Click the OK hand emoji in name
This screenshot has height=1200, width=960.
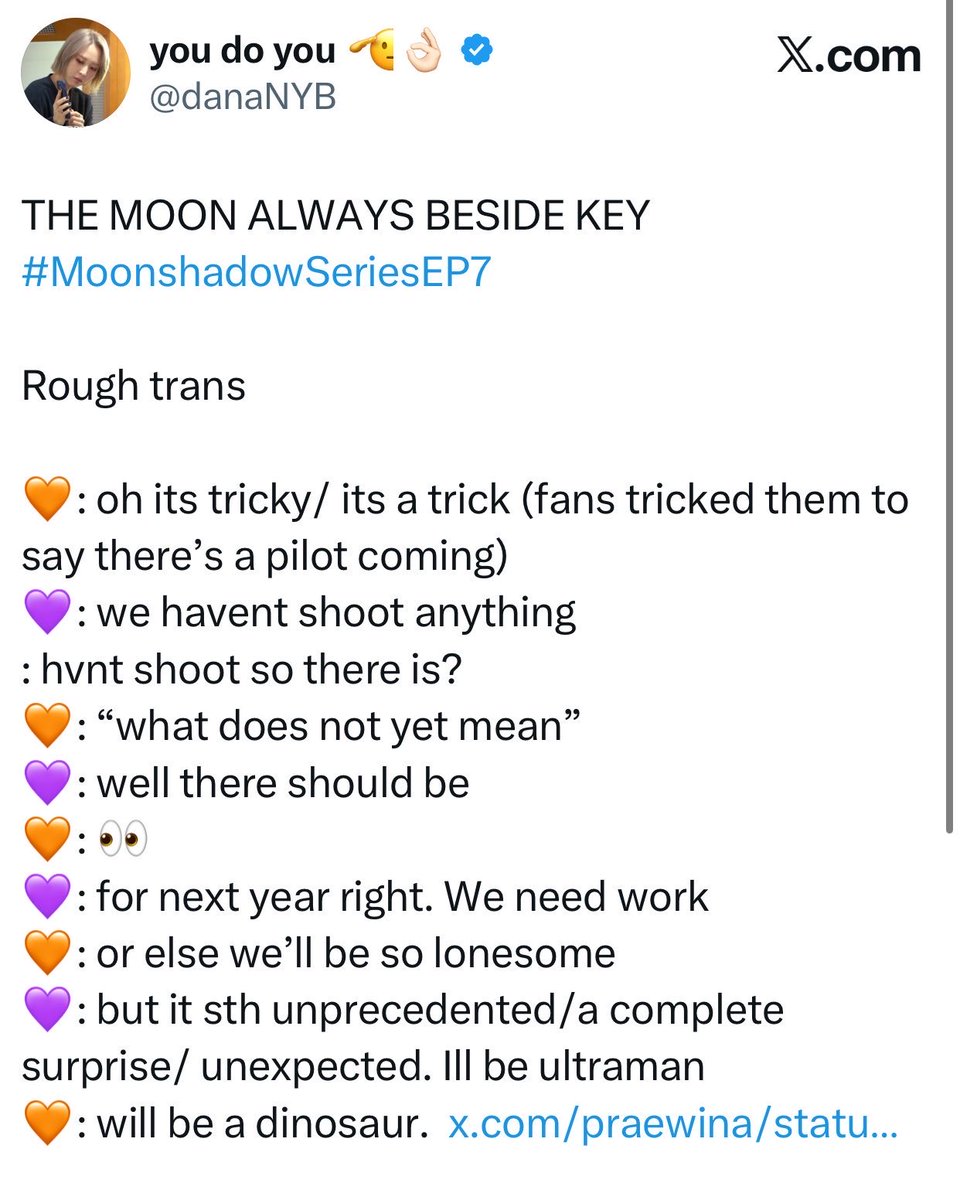coord(425,52)
